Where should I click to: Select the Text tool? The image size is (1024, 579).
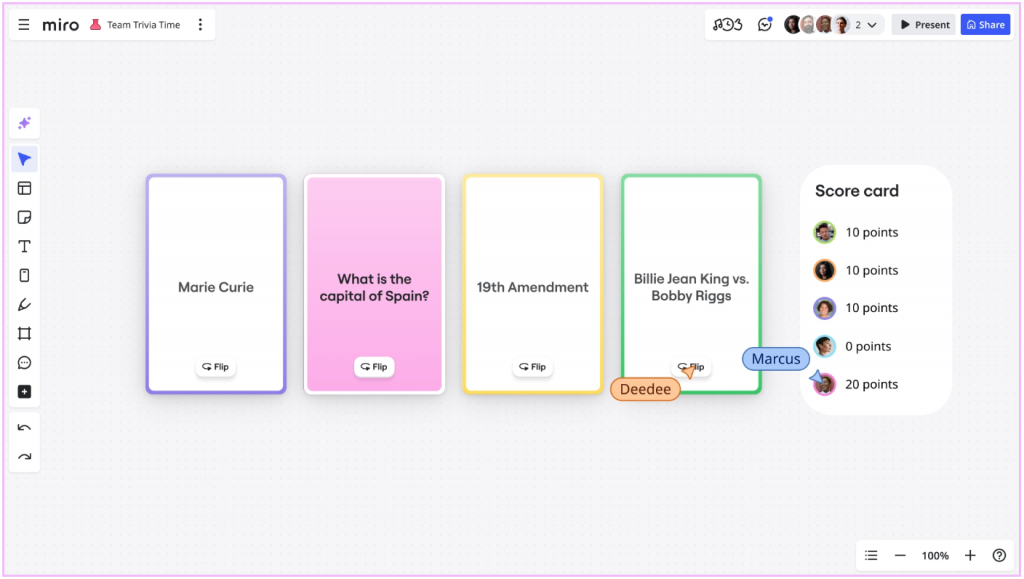click(x=25, y=246)
